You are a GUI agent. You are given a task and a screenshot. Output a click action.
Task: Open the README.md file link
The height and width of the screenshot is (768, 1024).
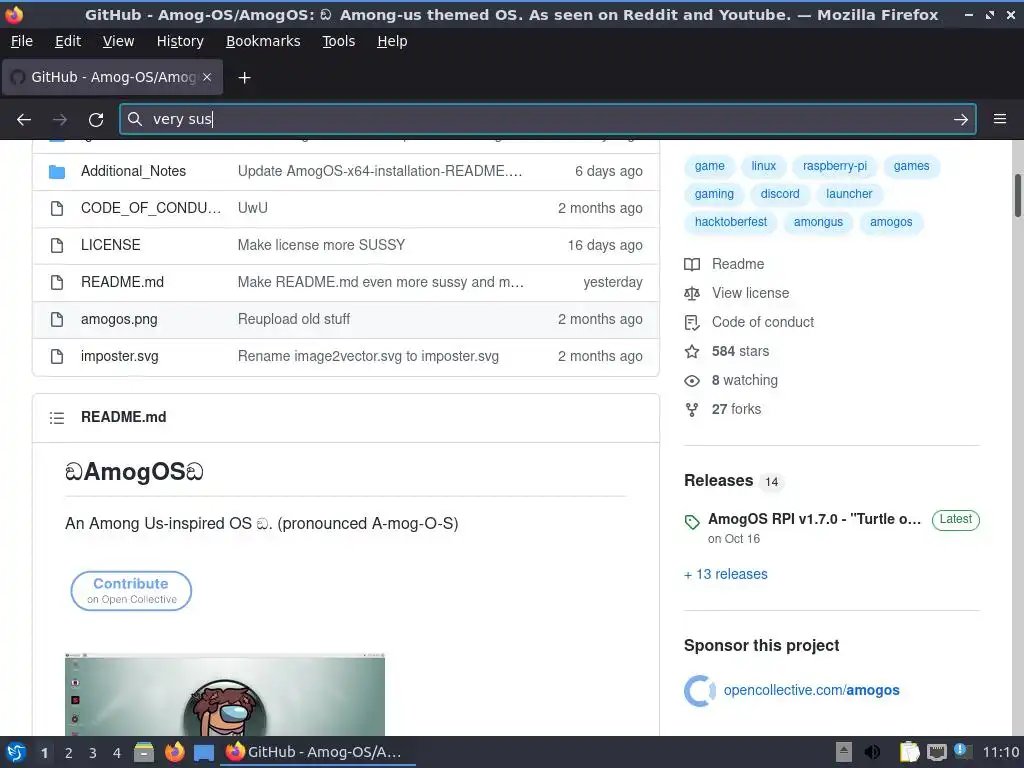(122, 282)
